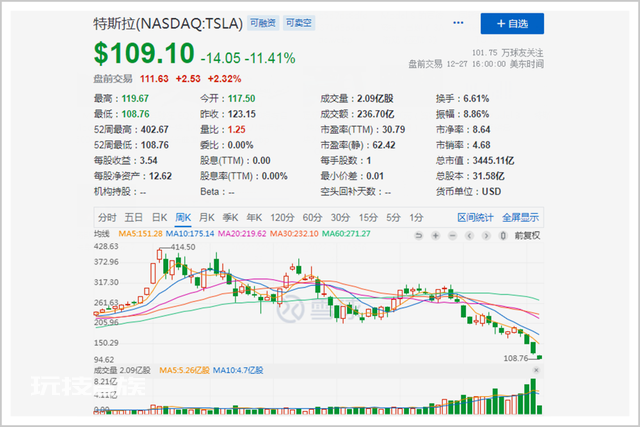Click the reset chart undo icon
Viewport: 640px width, 427px height.
418,236
